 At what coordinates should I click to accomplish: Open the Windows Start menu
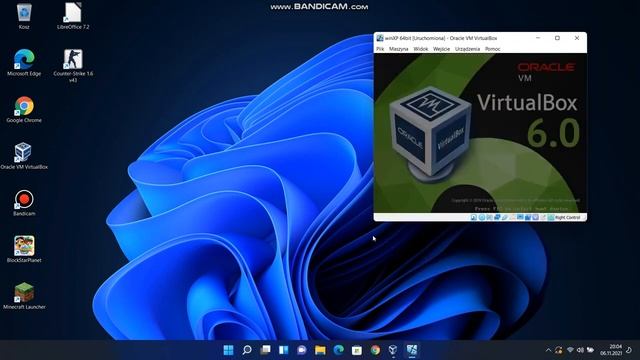click(x=229, y=350)
